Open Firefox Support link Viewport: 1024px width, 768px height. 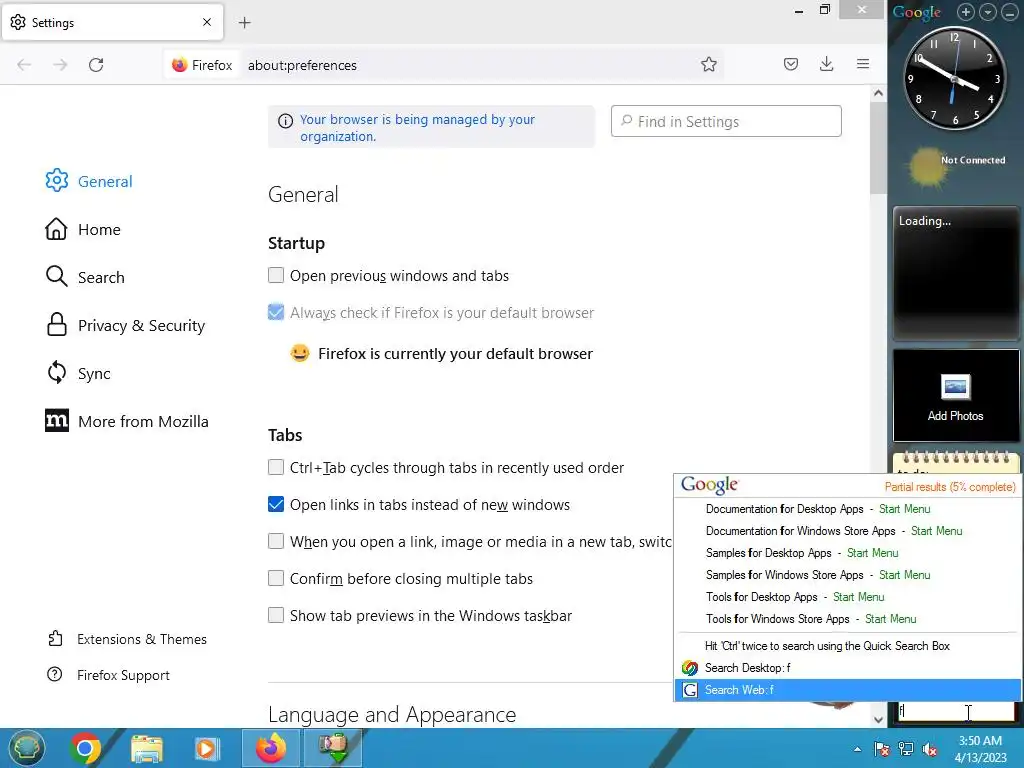coord(108,675)
